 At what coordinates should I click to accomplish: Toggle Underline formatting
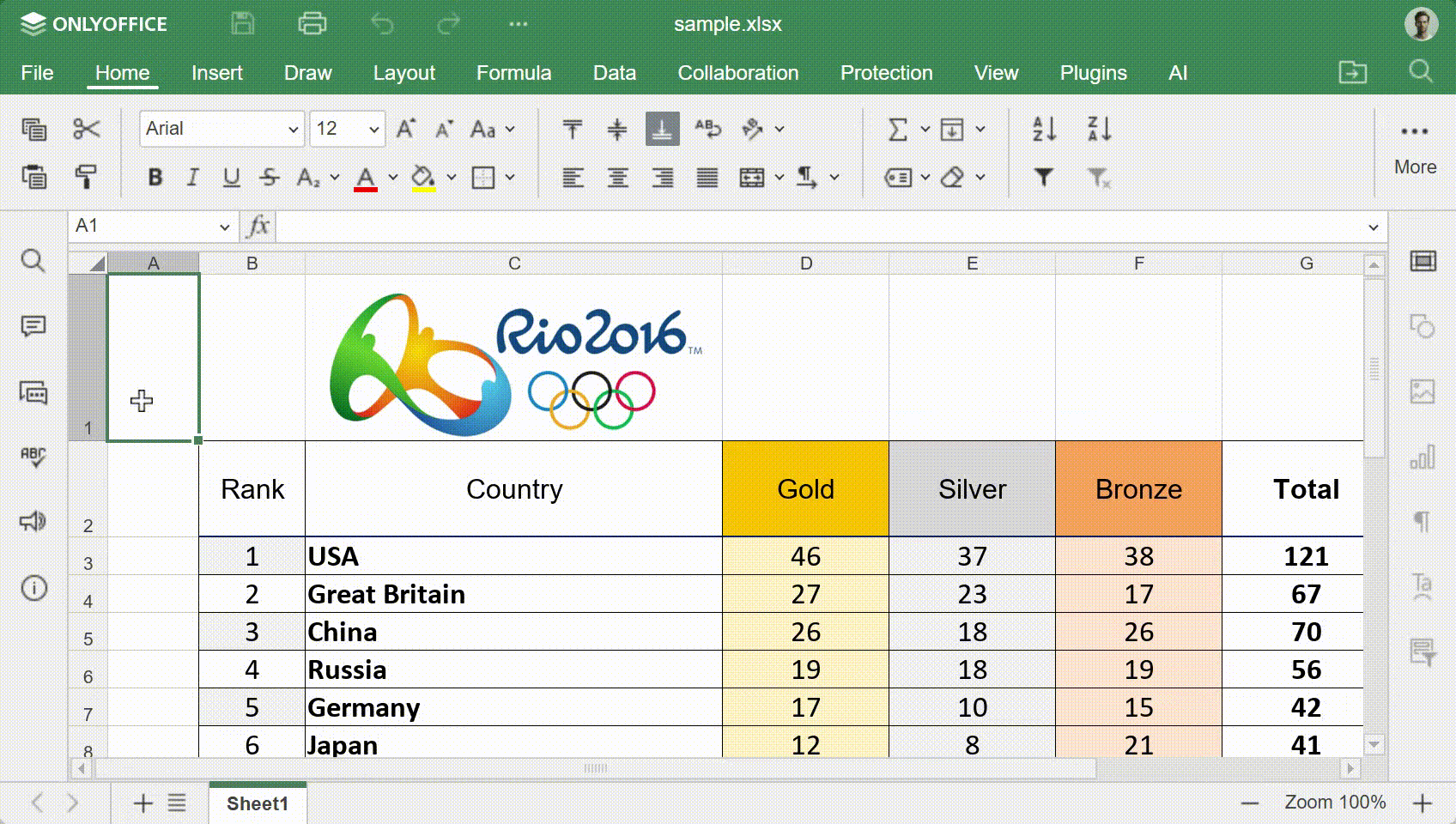pyautogui.click(x=231, y=177)
